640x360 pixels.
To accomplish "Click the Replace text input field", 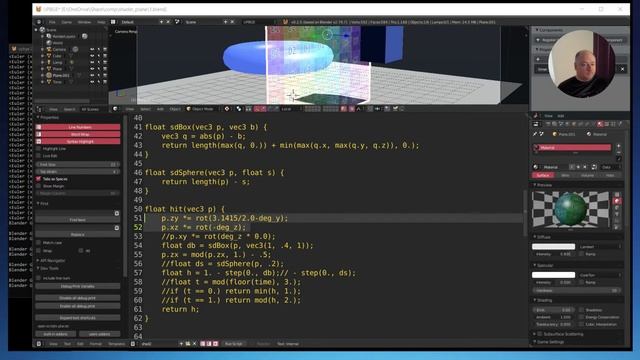I will click(75, 228).
